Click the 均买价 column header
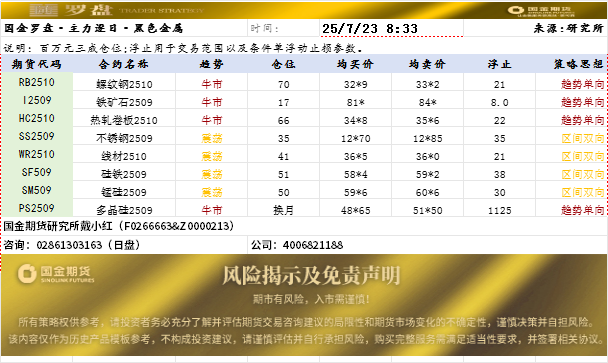The width and height of the screenshot is (608, 363). pos(356,64)
